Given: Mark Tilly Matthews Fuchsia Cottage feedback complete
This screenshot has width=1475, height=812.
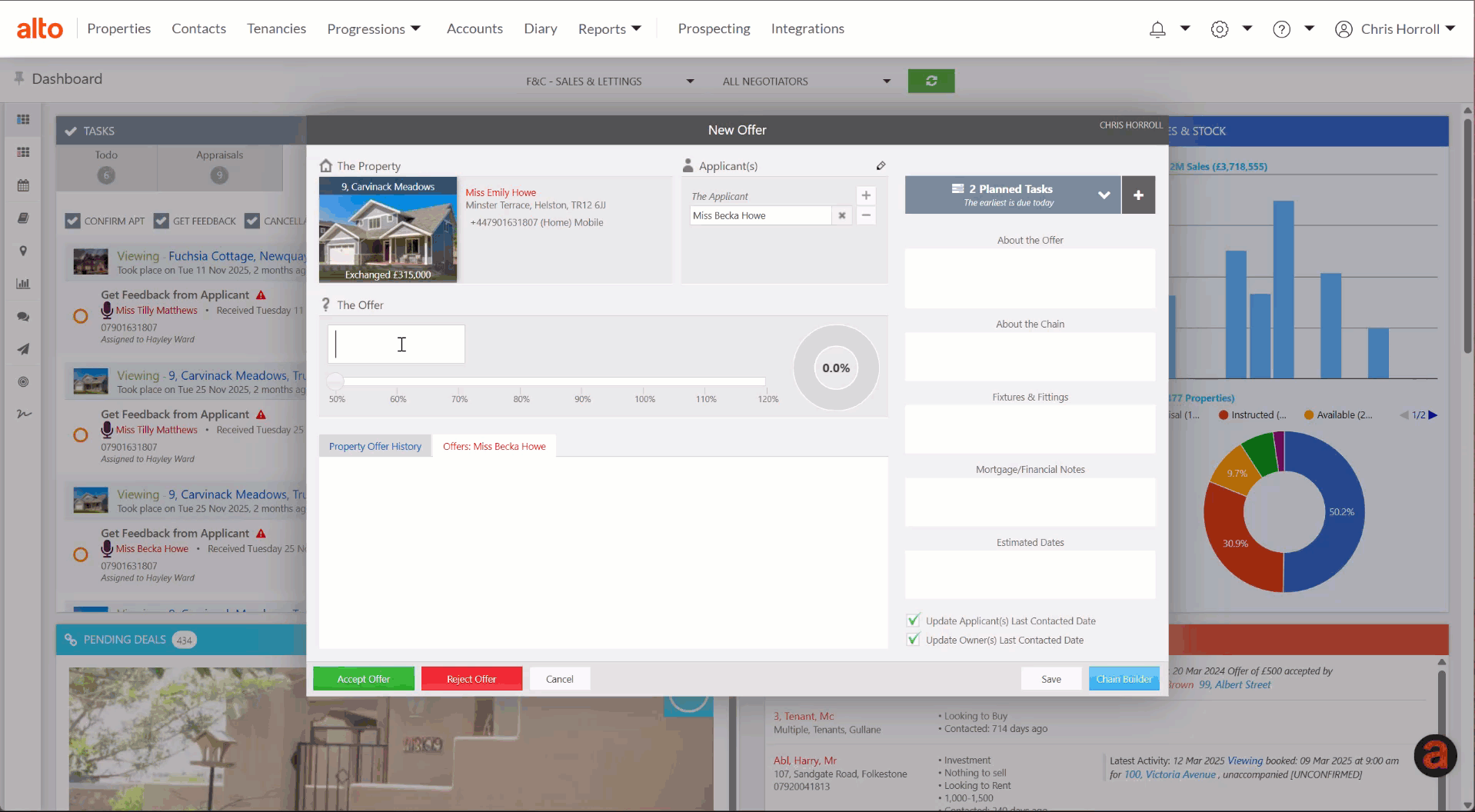Looking at the screenshot, I should point(80,316).
